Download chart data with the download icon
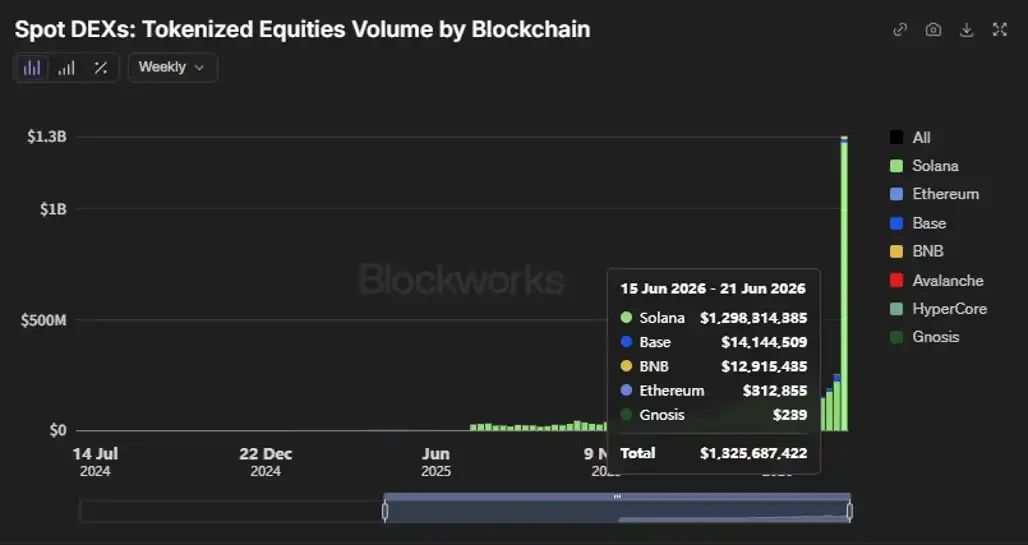 point(966,30)
